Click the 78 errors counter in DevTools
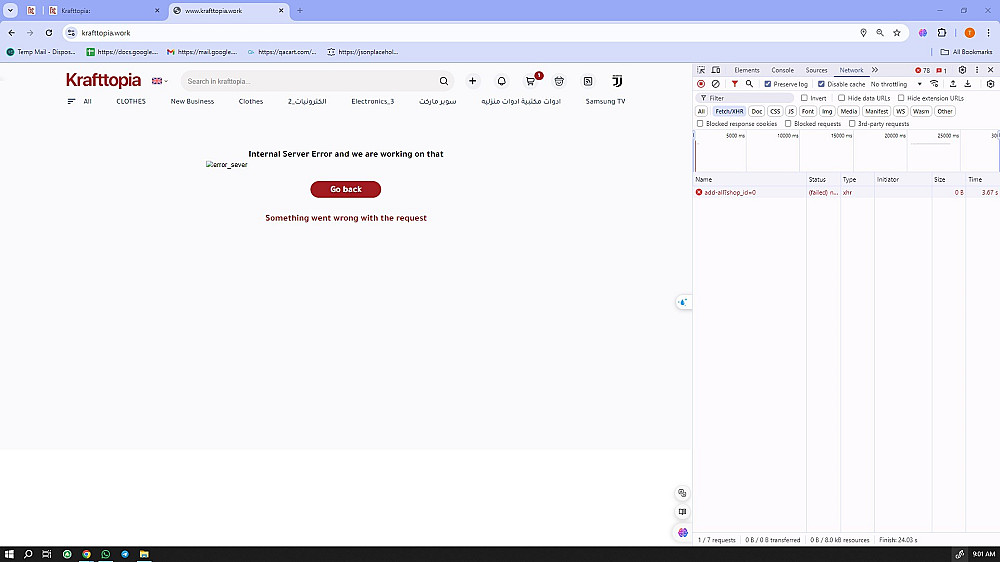This screenshot has height=562, width=1000. pyautogui.click(x=922, y=70)
